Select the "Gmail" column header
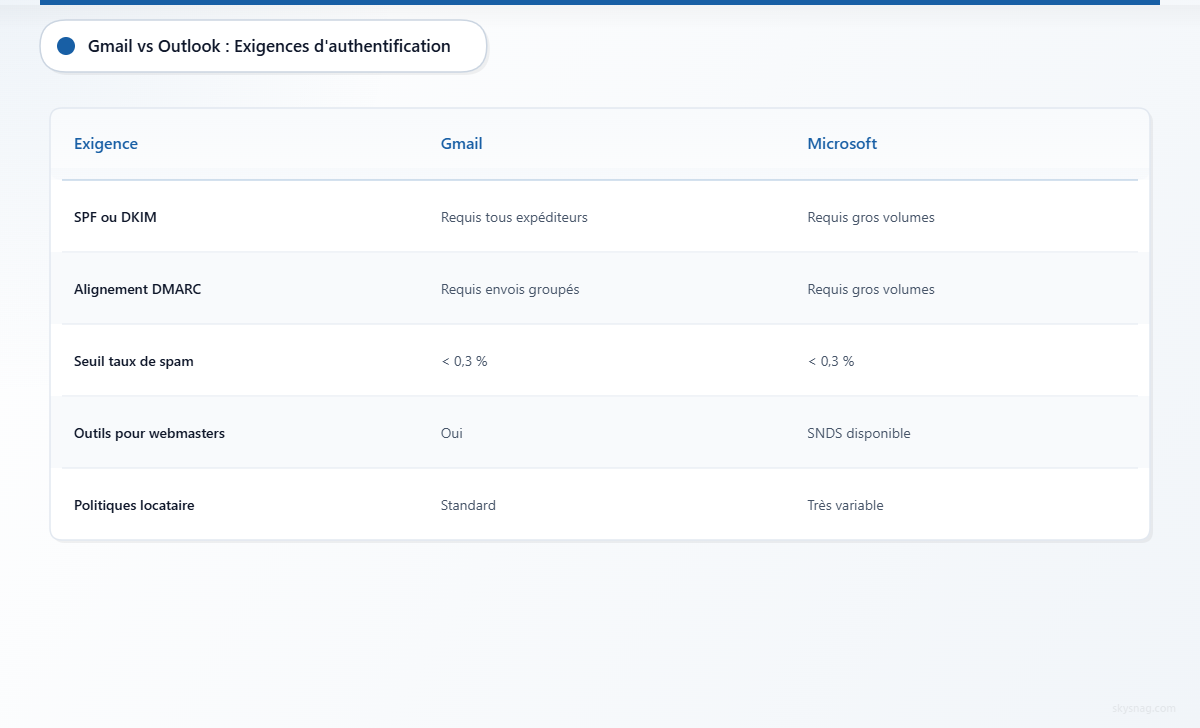The image size is (1200, 728). pyautogui.click(x=462, y=144)
